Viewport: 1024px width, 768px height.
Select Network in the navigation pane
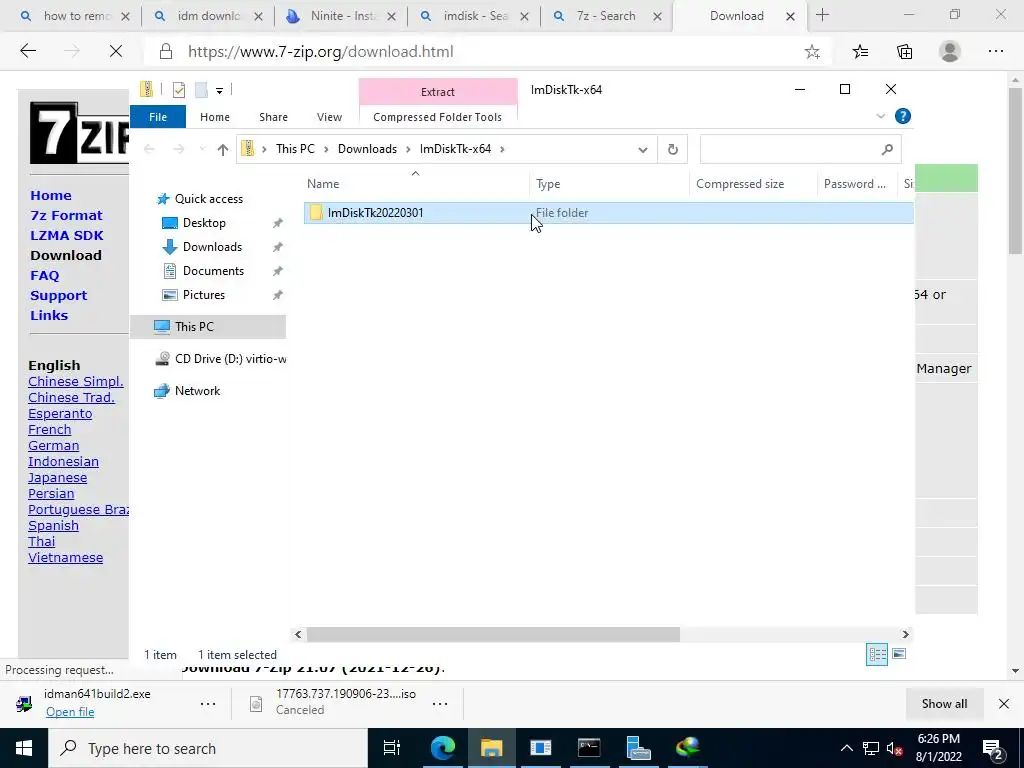click(x=197, y=391)
